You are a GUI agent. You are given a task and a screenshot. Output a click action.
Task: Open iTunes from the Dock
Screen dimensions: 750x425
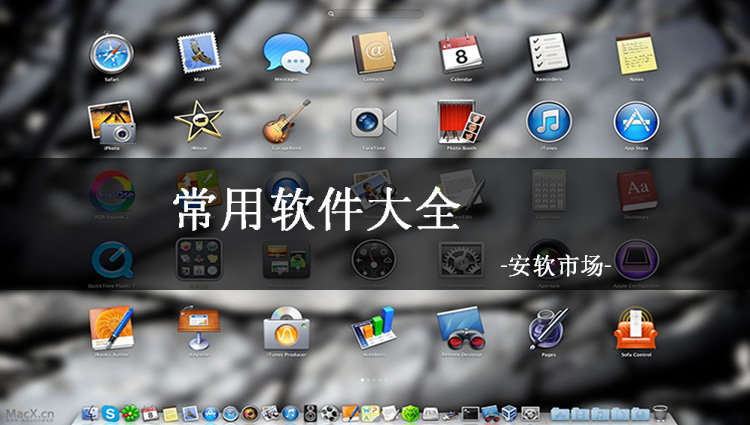[290, 414]
